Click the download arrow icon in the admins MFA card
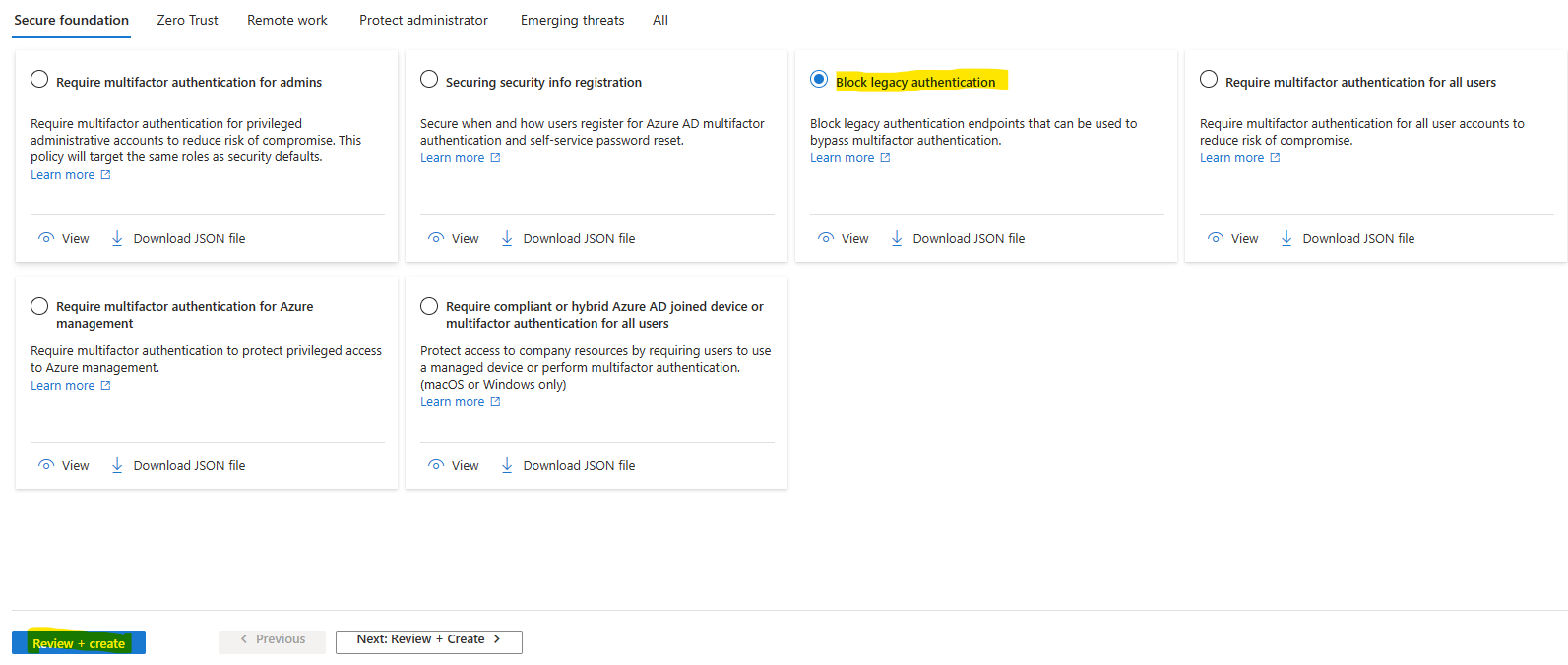 (x=117, y=238)
